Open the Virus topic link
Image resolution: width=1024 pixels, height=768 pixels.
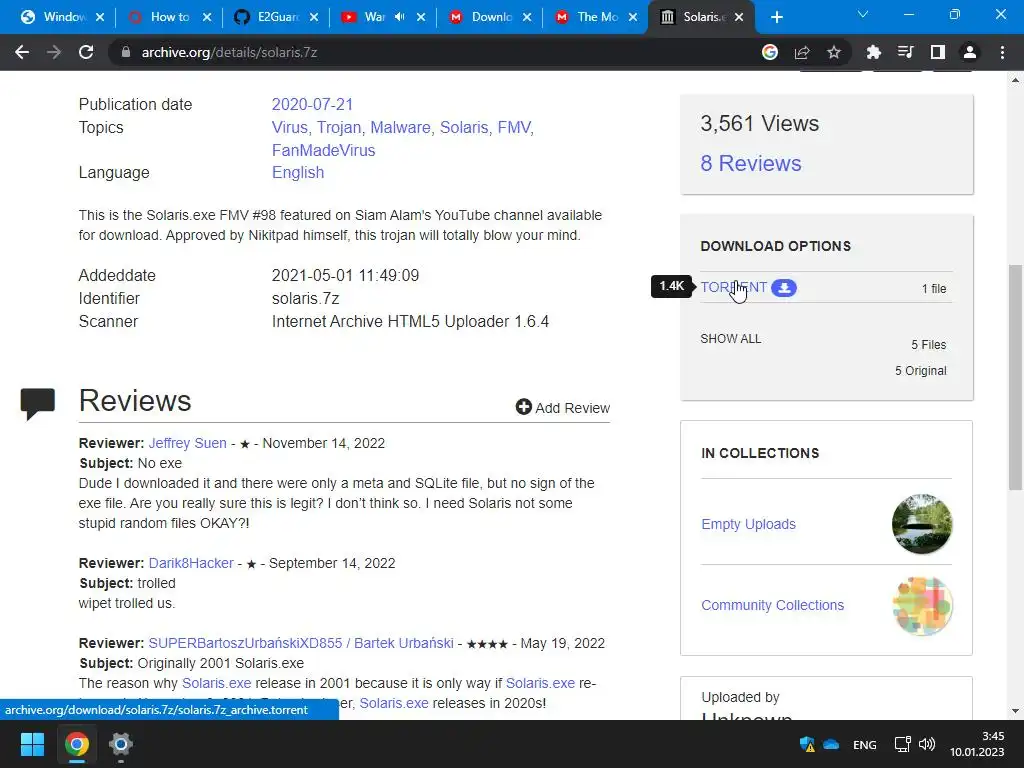[289, 127]
